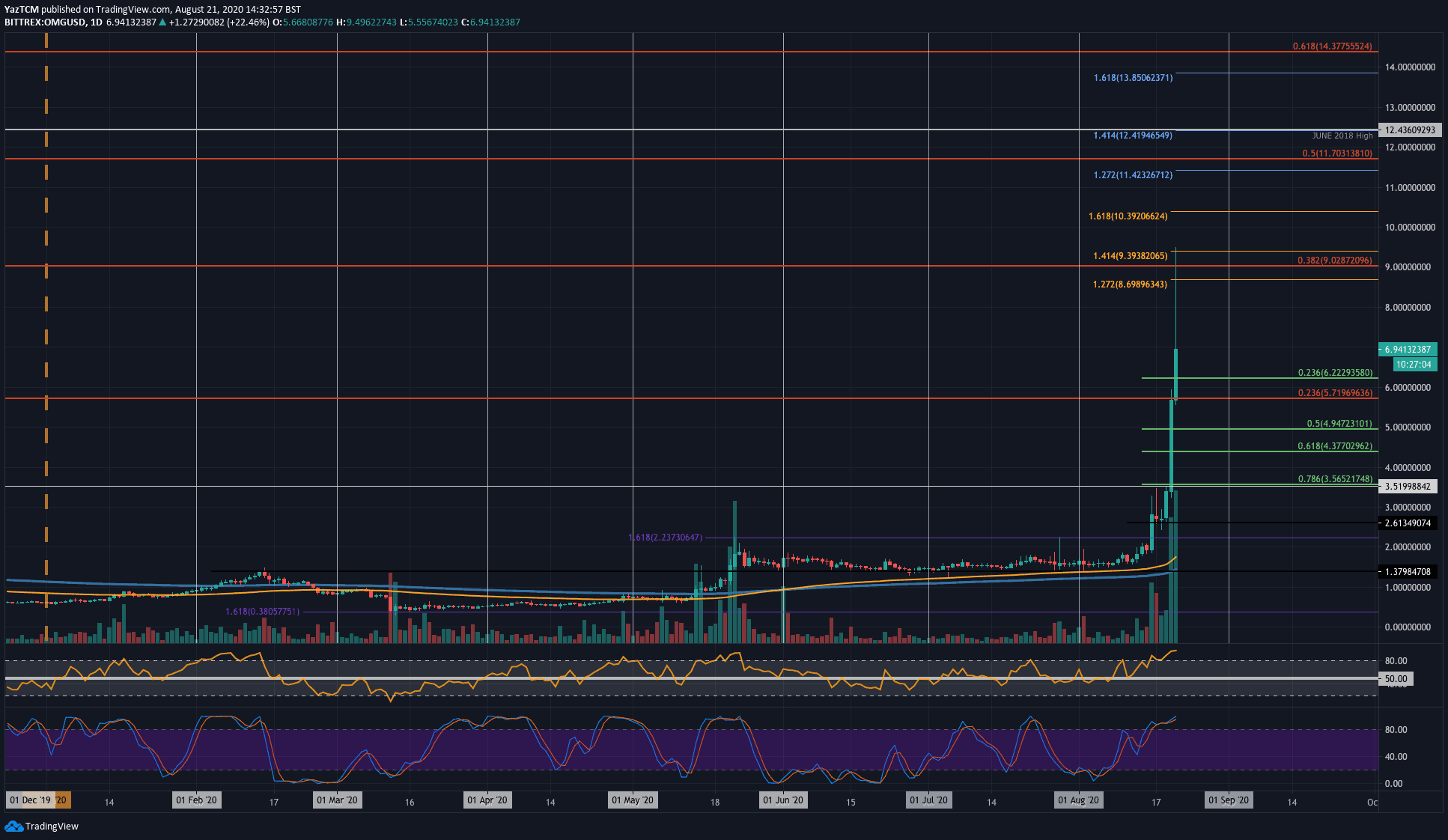Click the 01 Apr '20 date label
Image resolution: width=1448 pixels, height=840 pixels.
point(487,800)
